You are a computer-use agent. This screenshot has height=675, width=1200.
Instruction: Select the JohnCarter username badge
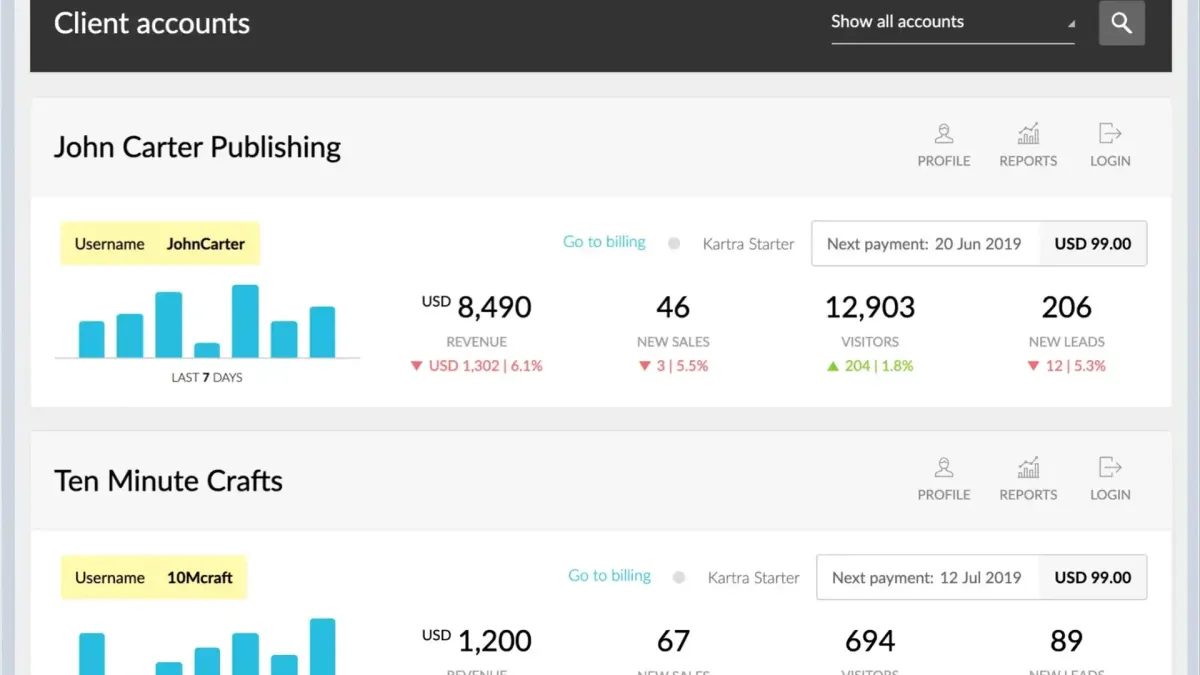[x=160, y=243]
